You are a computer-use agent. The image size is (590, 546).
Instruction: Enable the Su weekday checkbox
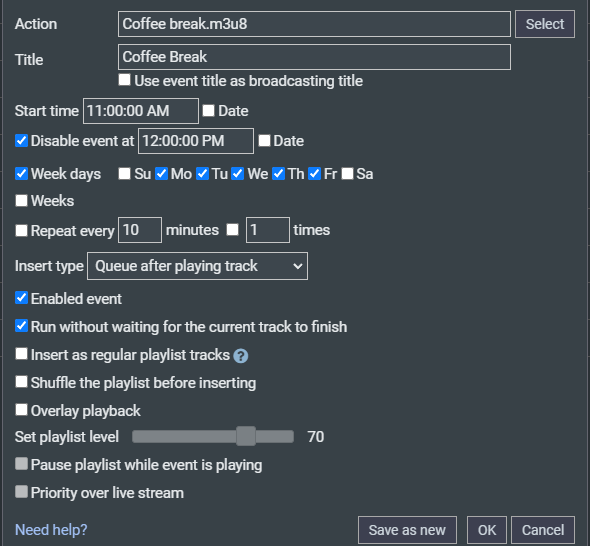tap(125, 173)
